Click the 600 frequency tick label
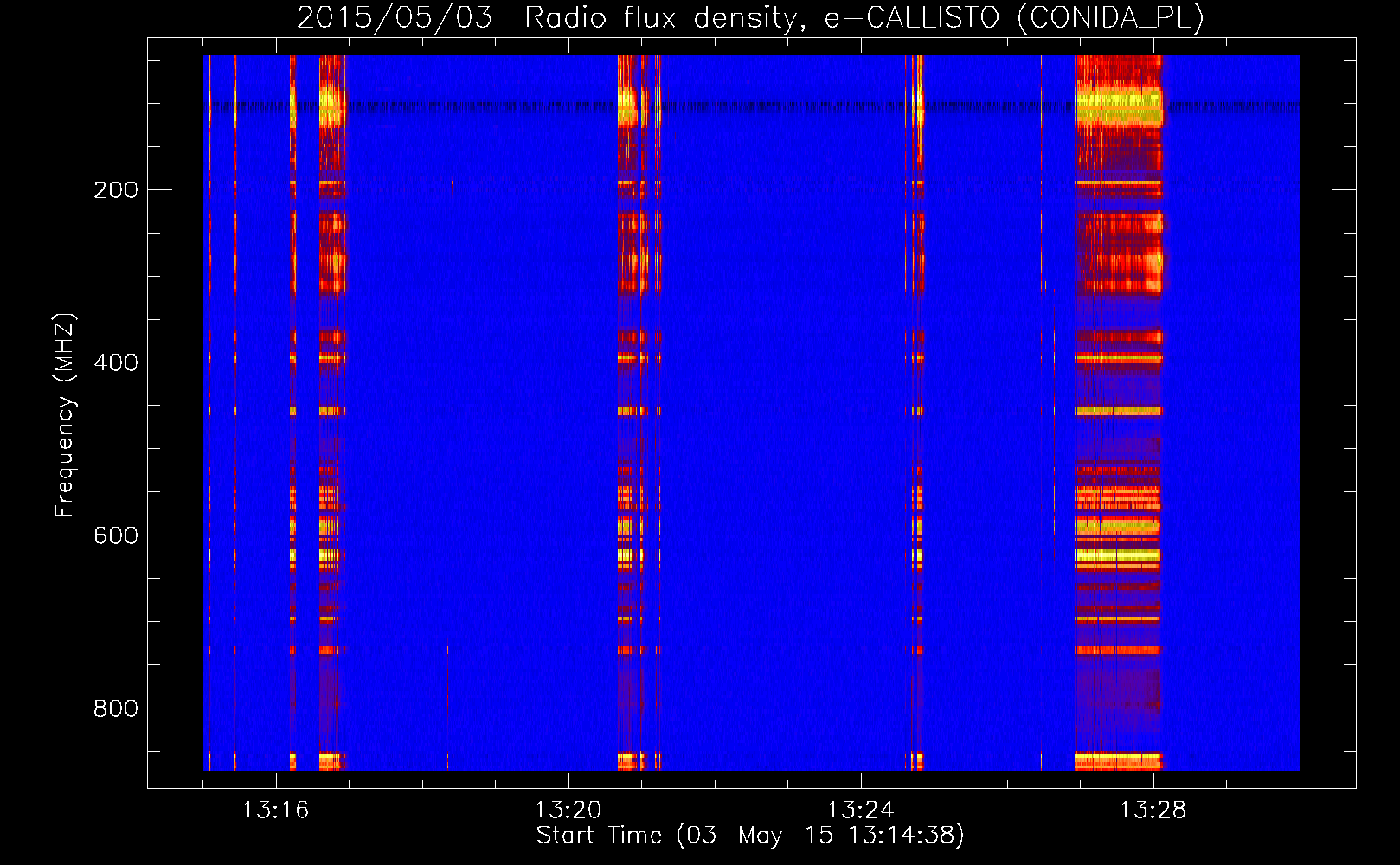 click(x=116, y=535)
